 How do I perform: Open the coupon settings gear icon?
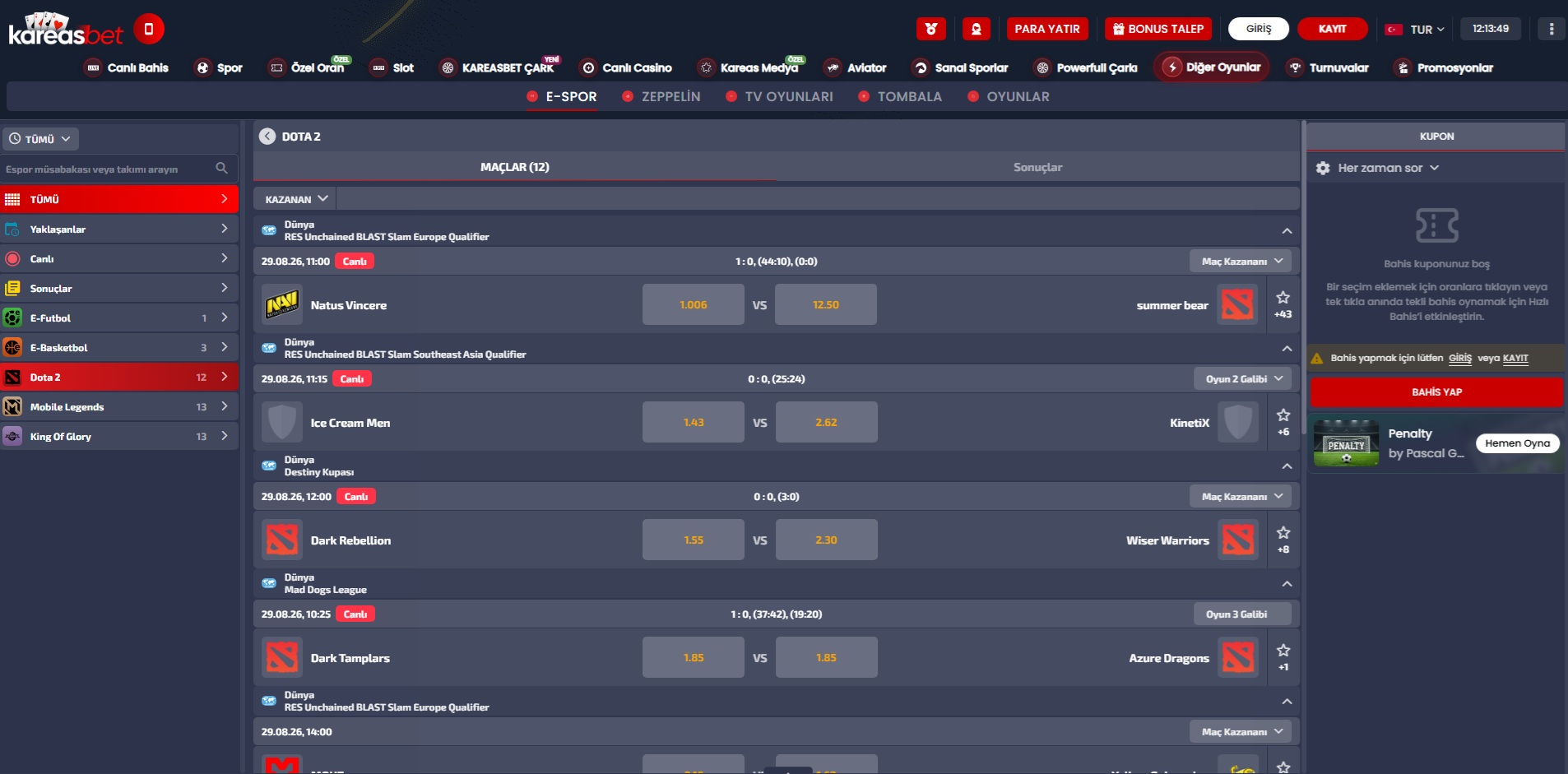(x=1323, y=168)
